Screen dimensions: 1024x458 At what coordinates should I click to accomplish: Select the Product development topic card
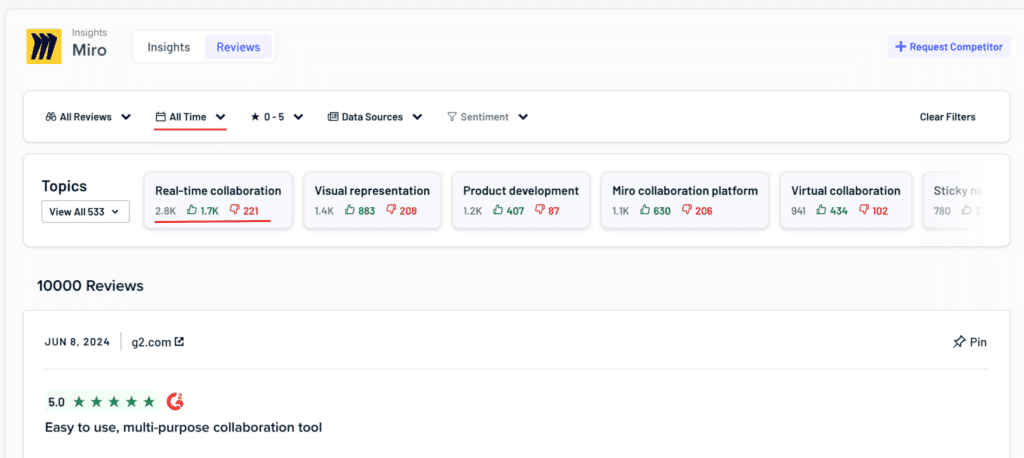coord(521,200)
